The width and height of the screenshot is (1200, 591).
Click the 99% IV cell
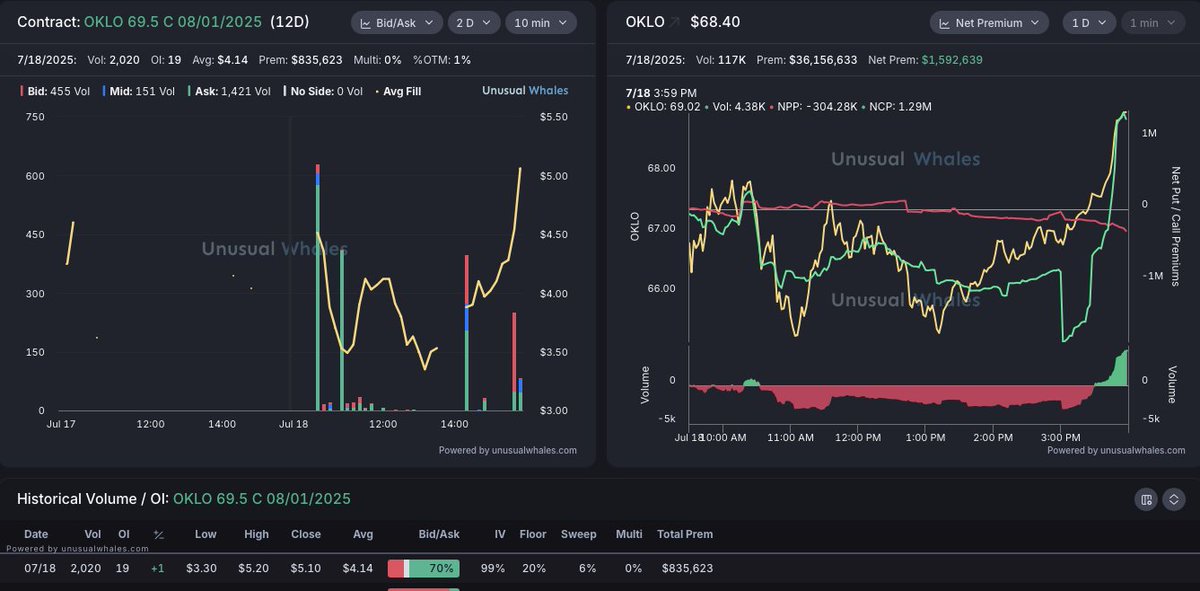[x=493, y=568]
